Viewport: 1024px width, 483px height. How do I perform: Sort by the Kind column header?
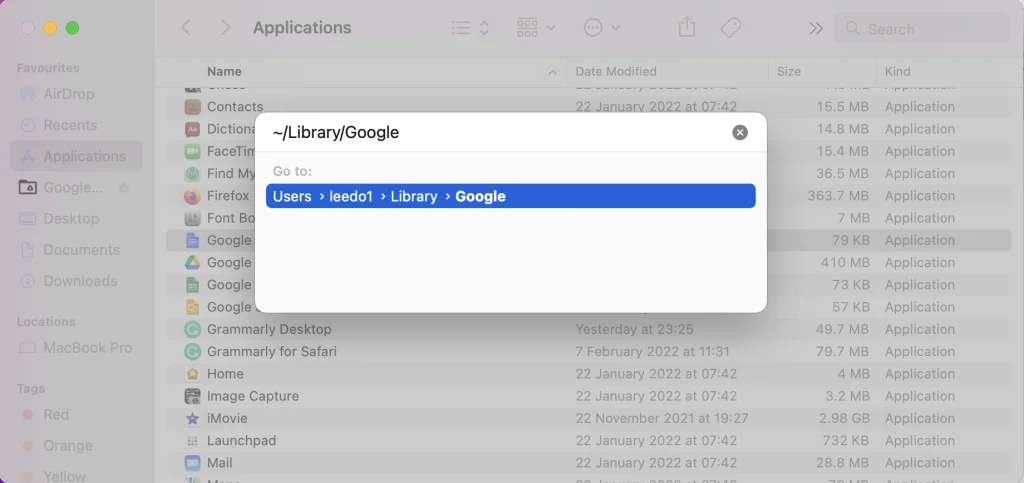coord(897,72)
